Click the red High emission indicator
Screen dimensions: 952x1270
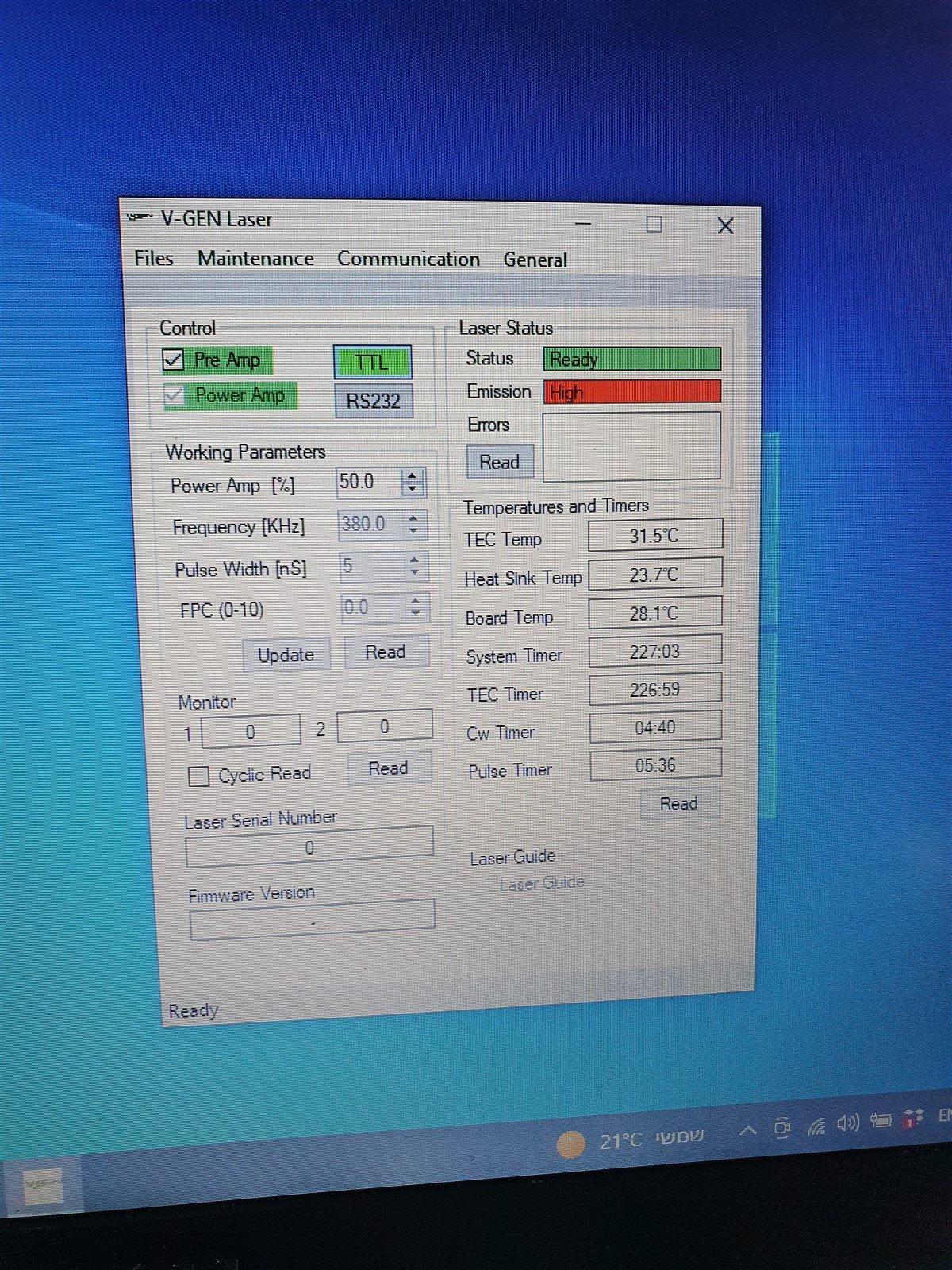point(632,392)
